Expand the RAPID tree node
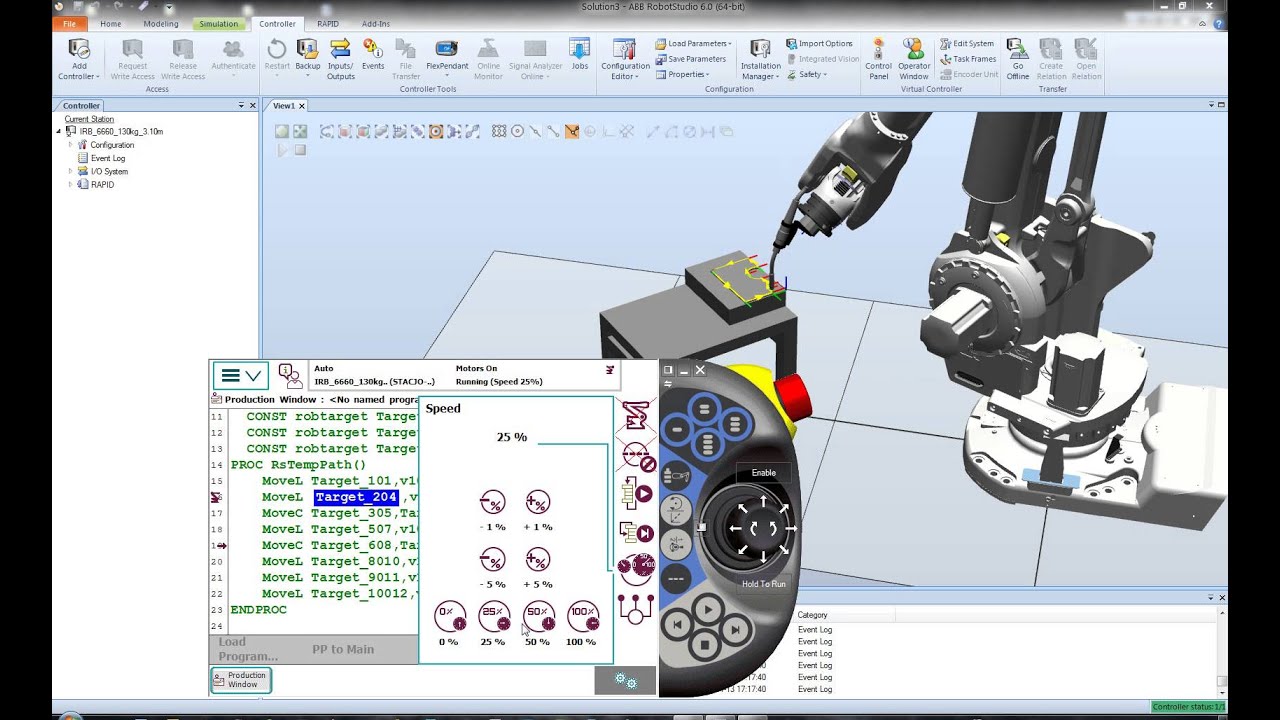The width and height of the screenshot is (1280, 720). 71,184
